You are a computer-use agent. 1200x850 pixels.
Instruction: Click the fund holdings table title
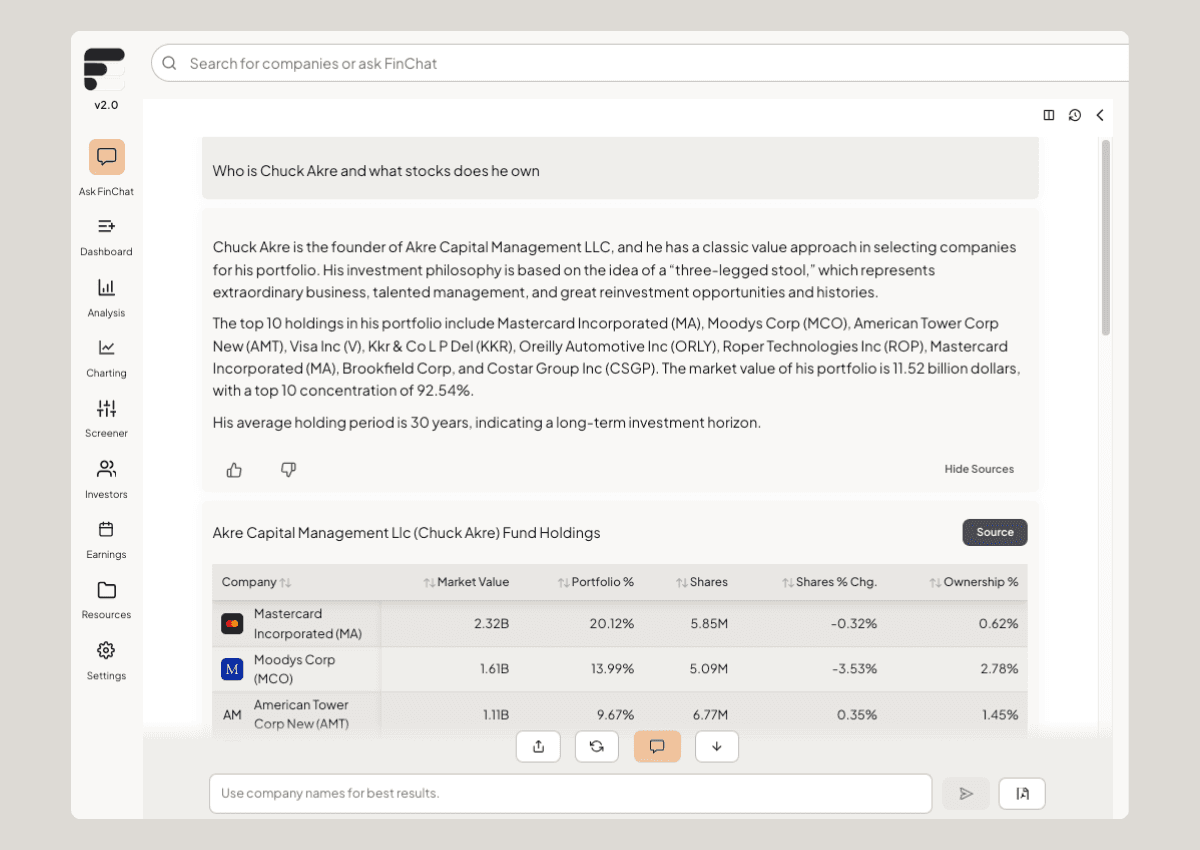pyautogui.click(x=406, y=533)
